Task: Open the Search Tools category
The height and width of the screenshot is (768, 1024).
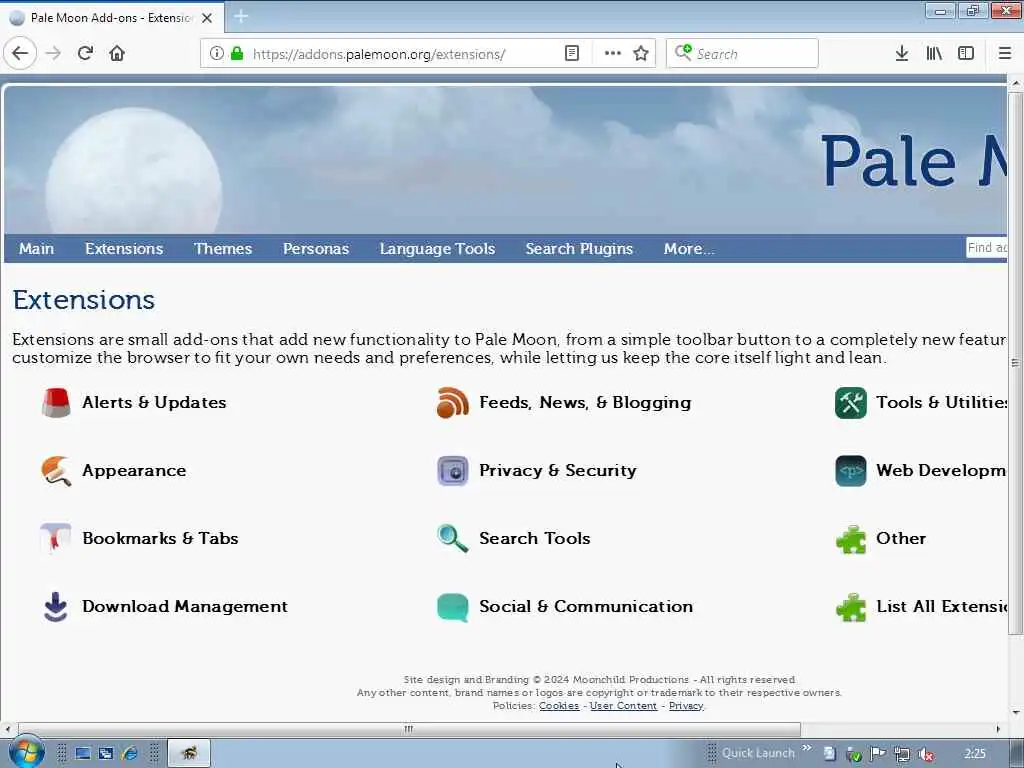Action: click(x=535, y=538)
